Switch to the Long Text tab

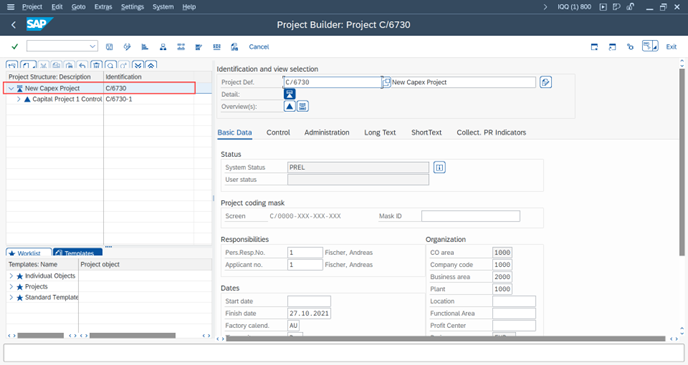pyautogui.click(x=380, y=132)
